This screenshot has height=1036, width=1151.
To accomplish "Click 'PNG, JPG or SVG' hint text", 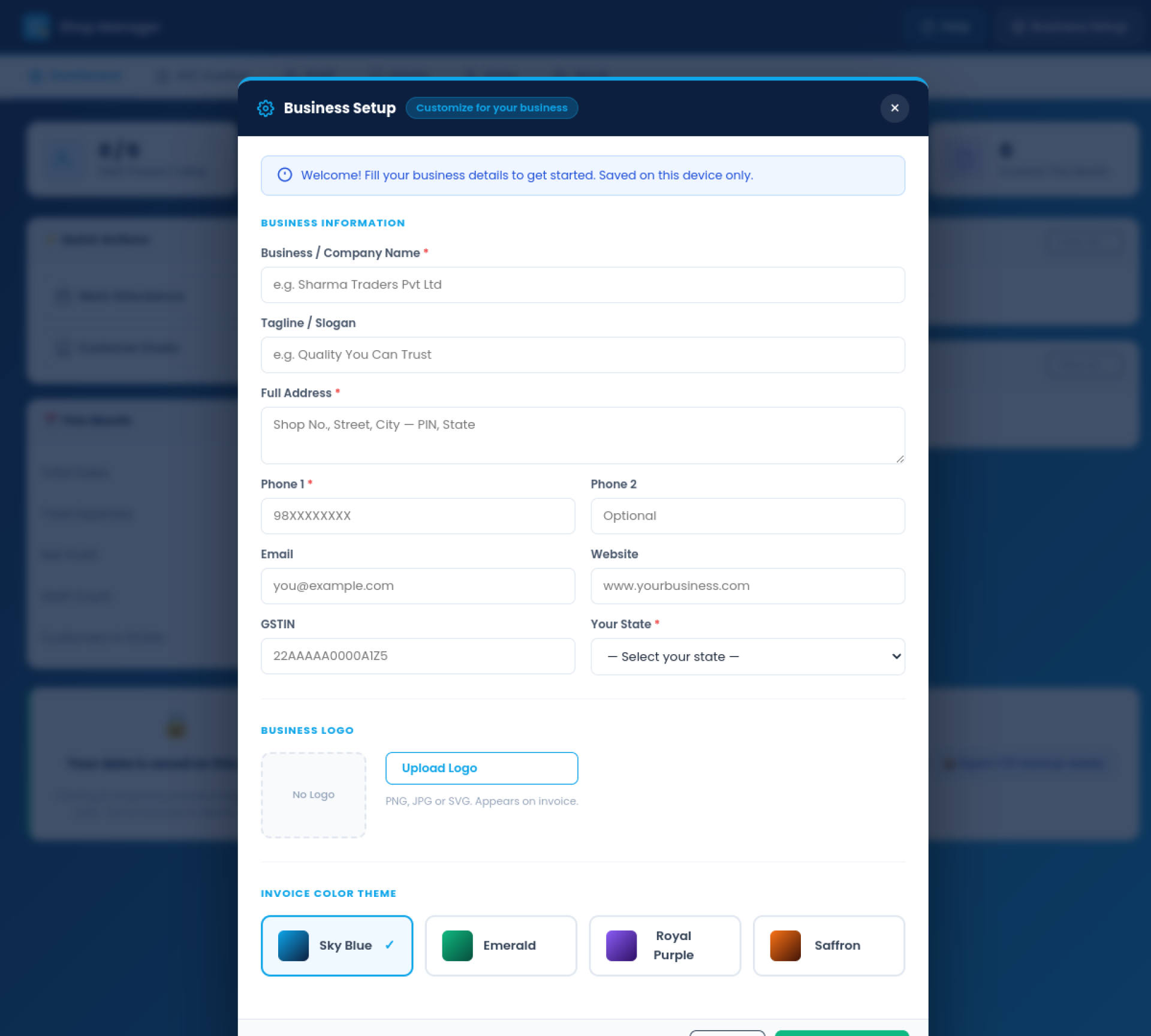I will click(481, 801).
